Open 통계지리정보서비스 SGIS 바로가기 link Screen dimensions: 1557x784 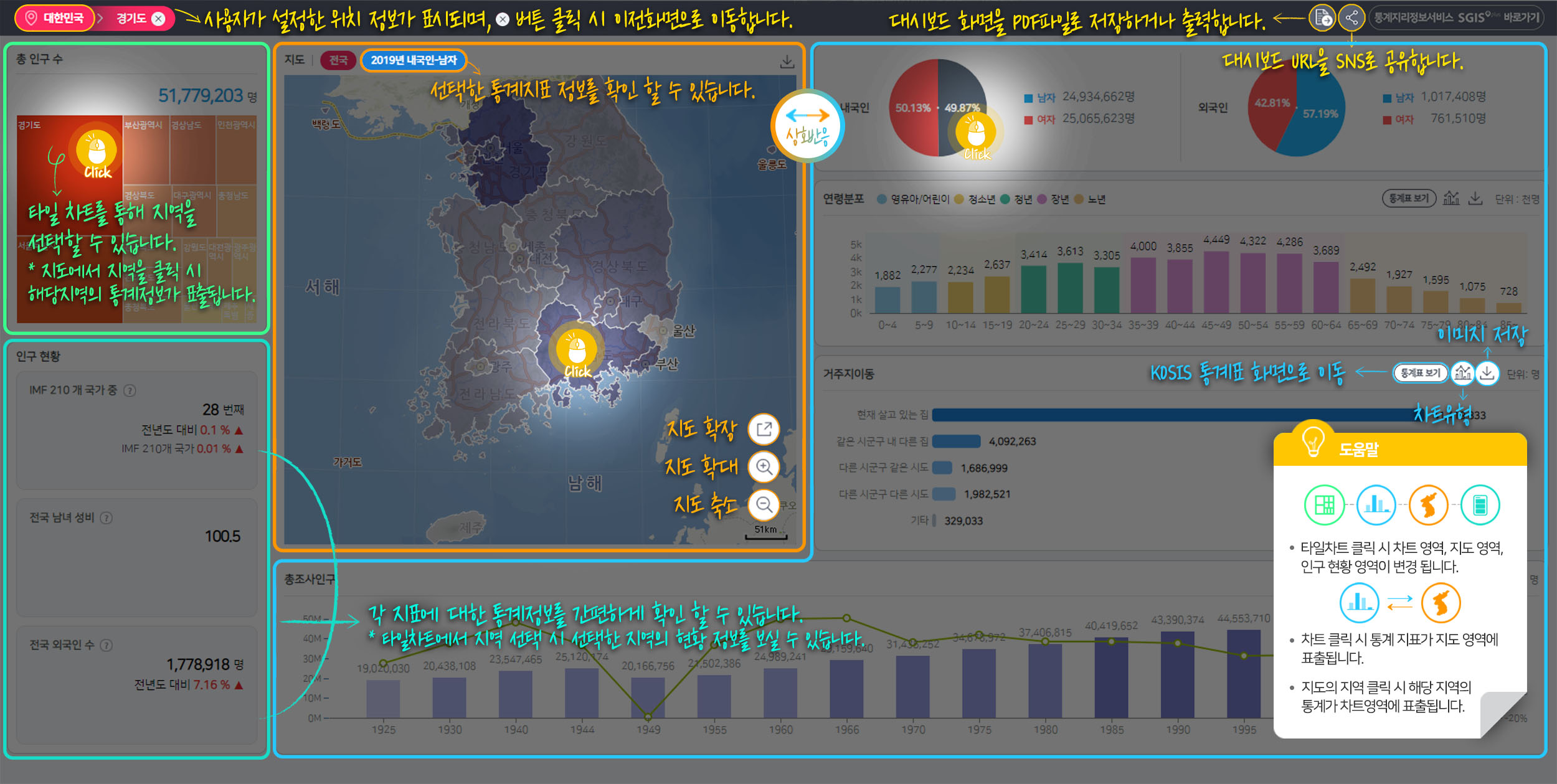[1456, 18]
